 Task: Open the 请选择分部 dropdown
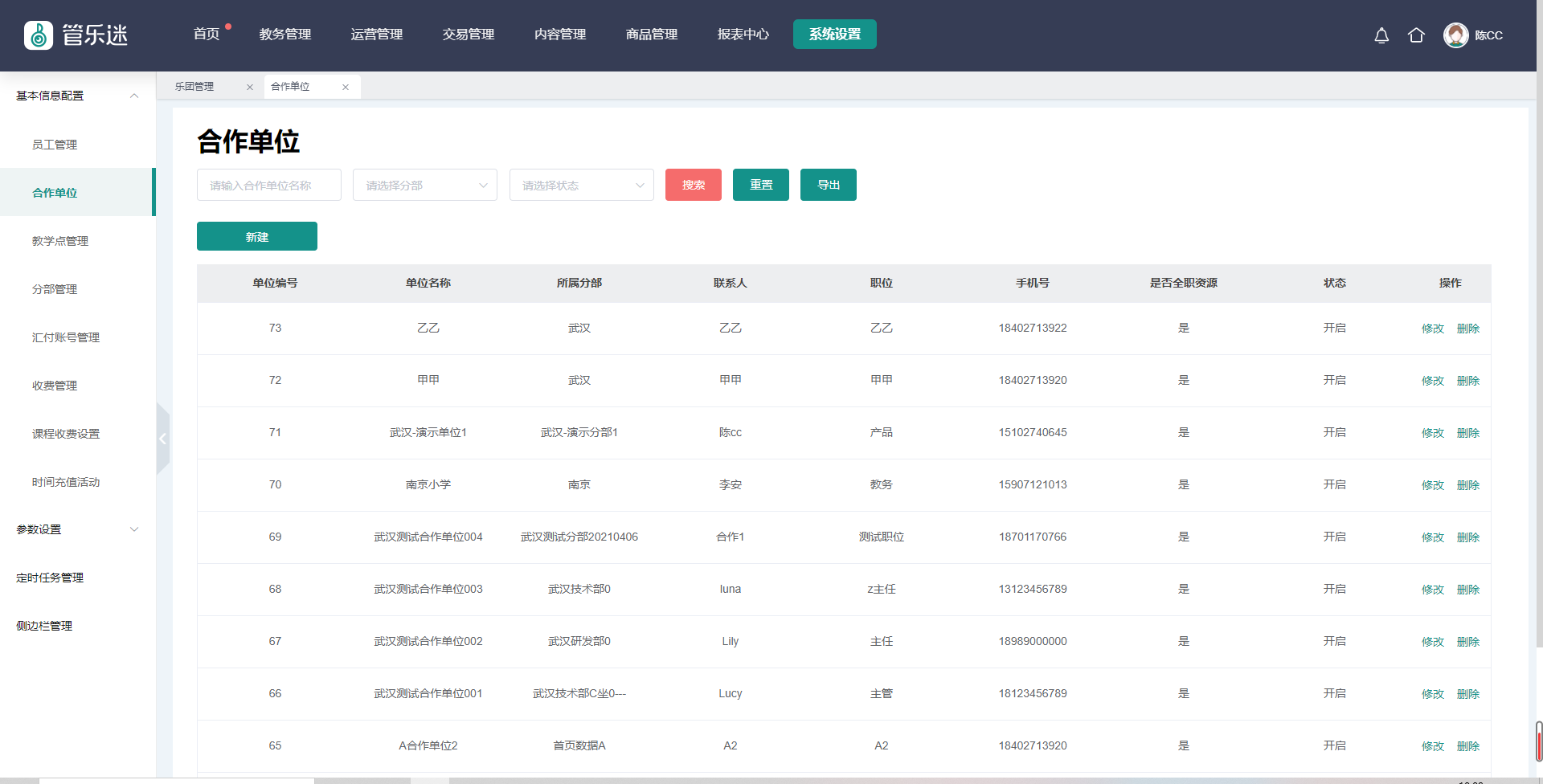[424, 185]
